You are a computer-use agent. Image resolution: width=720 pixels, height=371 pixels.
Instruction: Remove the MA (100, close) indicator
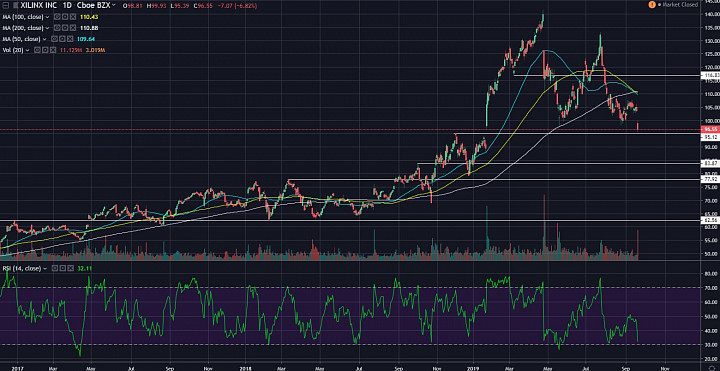73,17
